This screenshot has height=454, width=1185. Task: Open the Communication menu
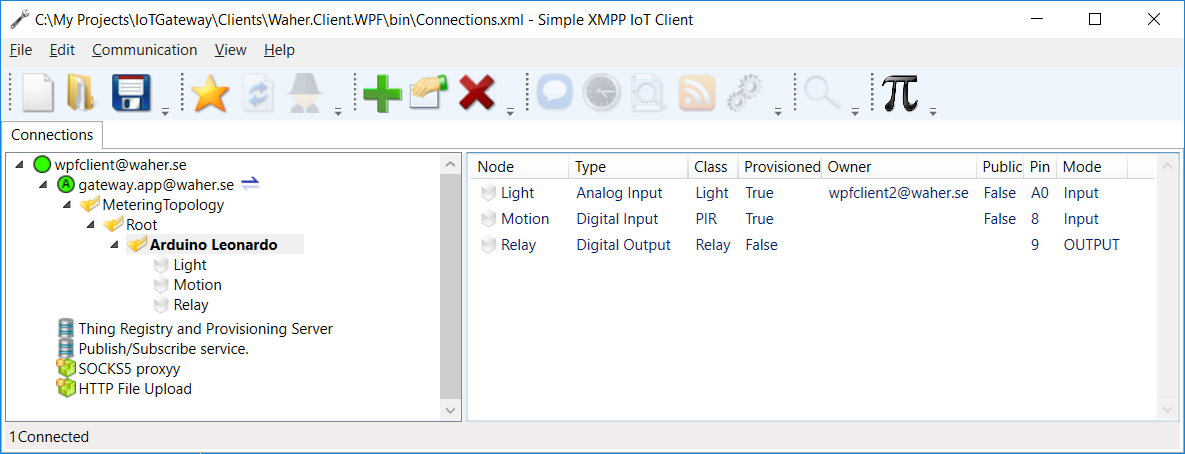click(144, 50)
